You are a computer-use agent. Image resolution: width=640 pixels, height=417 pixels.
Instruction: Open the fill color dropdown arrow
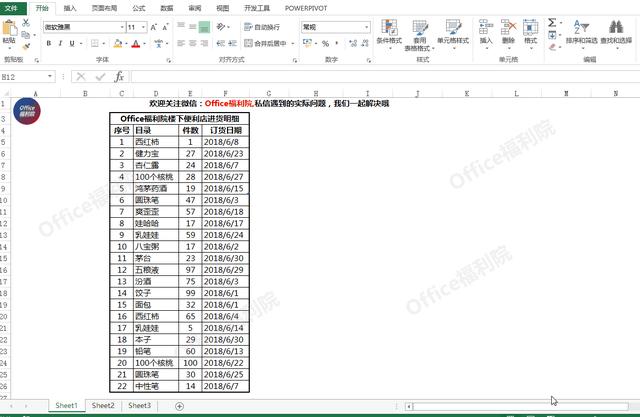tap(127, 43)
